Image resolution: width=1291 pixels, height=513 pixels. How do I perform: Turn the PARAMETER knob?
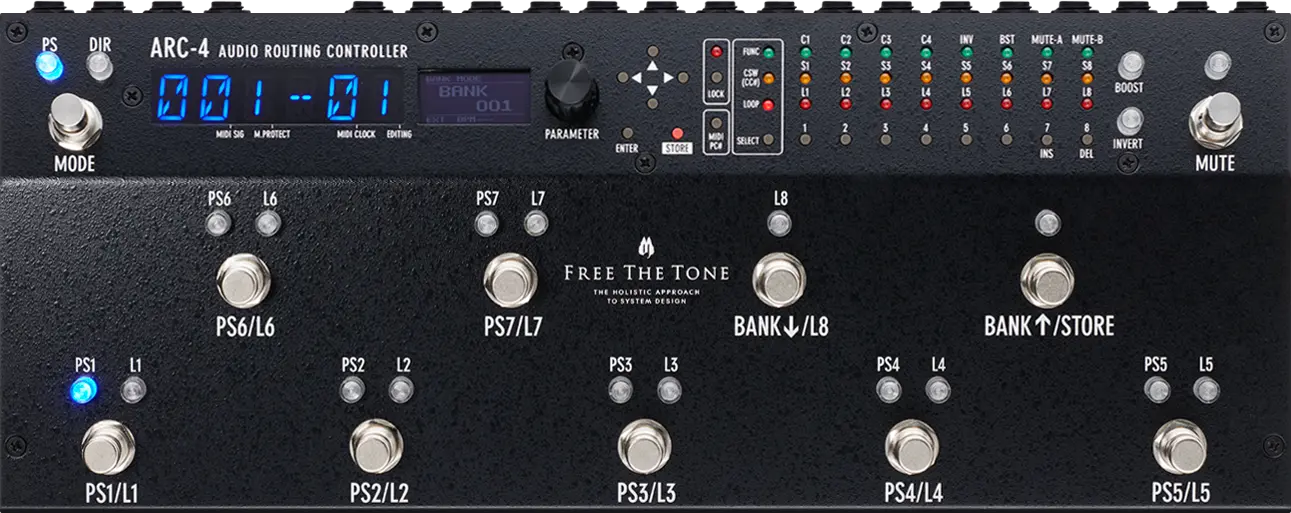(572, 90)
